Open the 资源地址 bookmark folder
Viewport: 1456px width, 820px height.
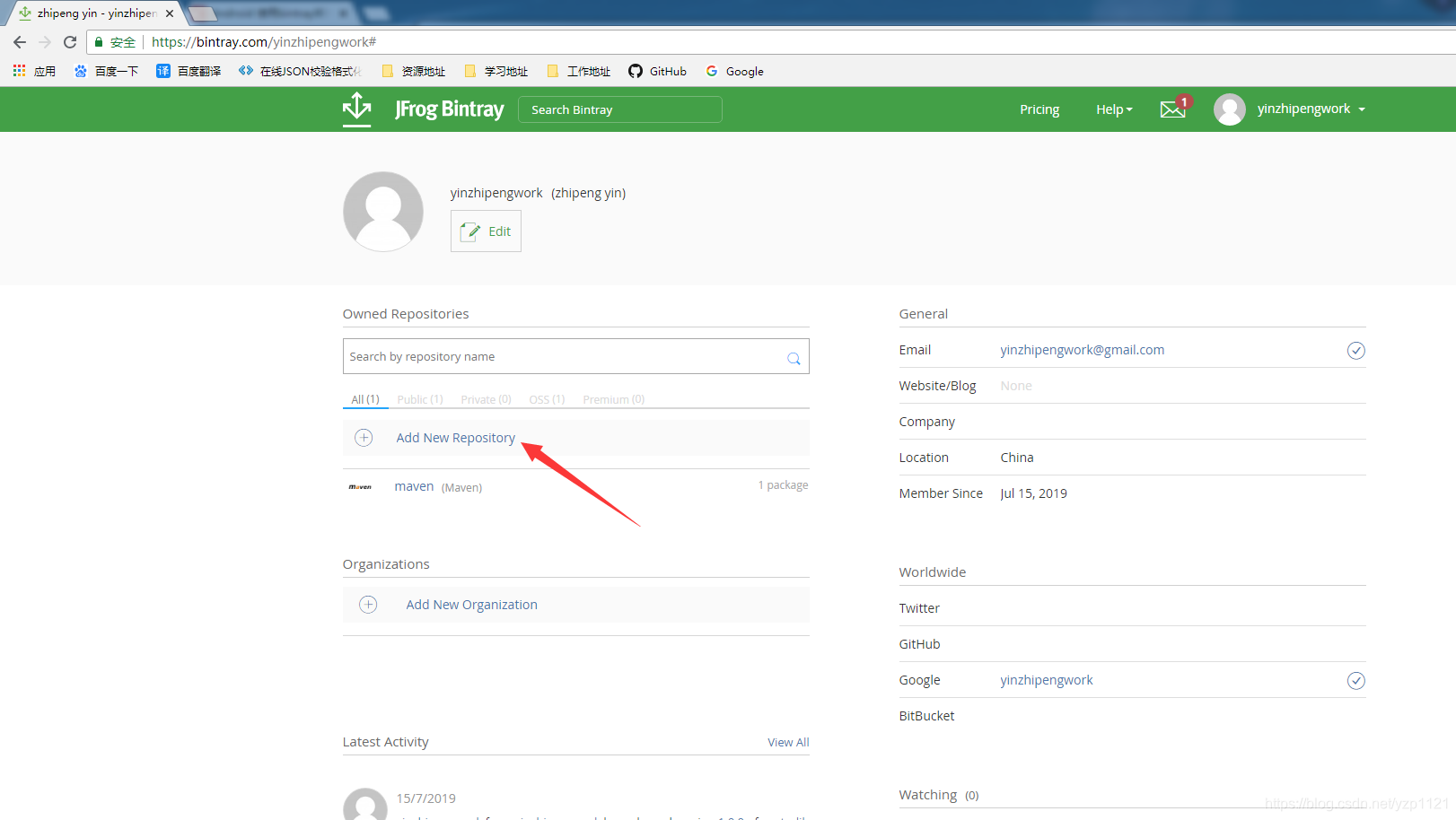tap(414, 71)
